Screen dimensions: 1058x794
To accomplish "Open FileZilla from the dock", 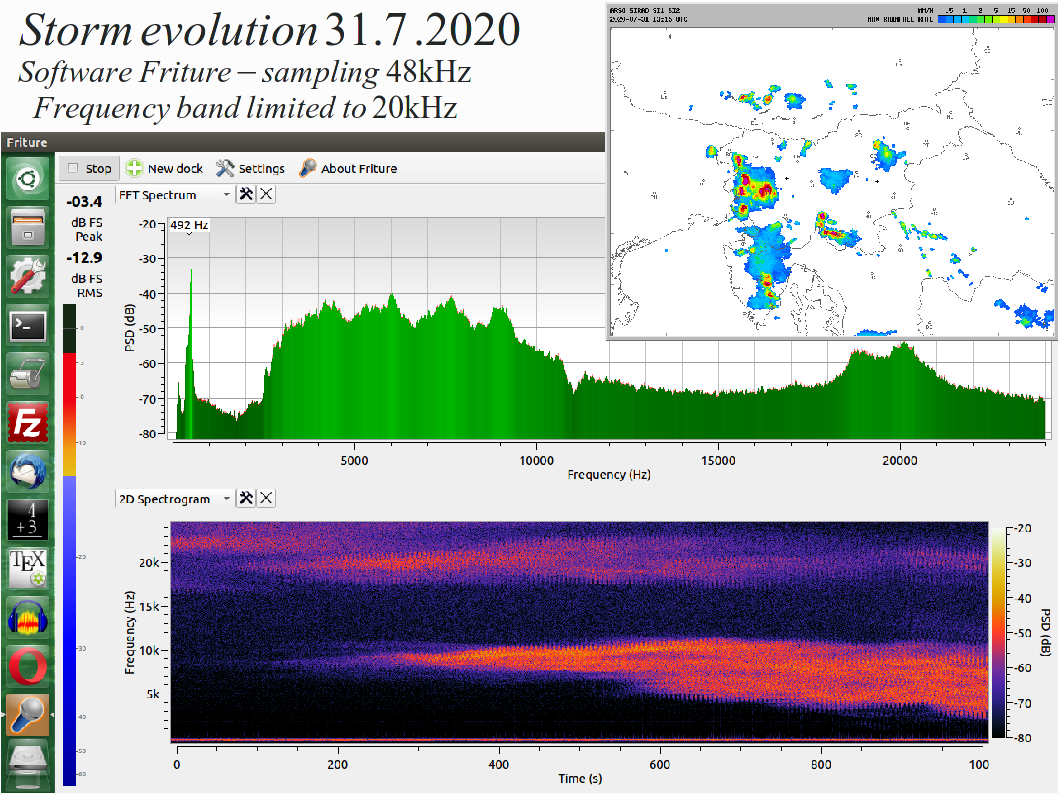I will click(x=27, y=423).
